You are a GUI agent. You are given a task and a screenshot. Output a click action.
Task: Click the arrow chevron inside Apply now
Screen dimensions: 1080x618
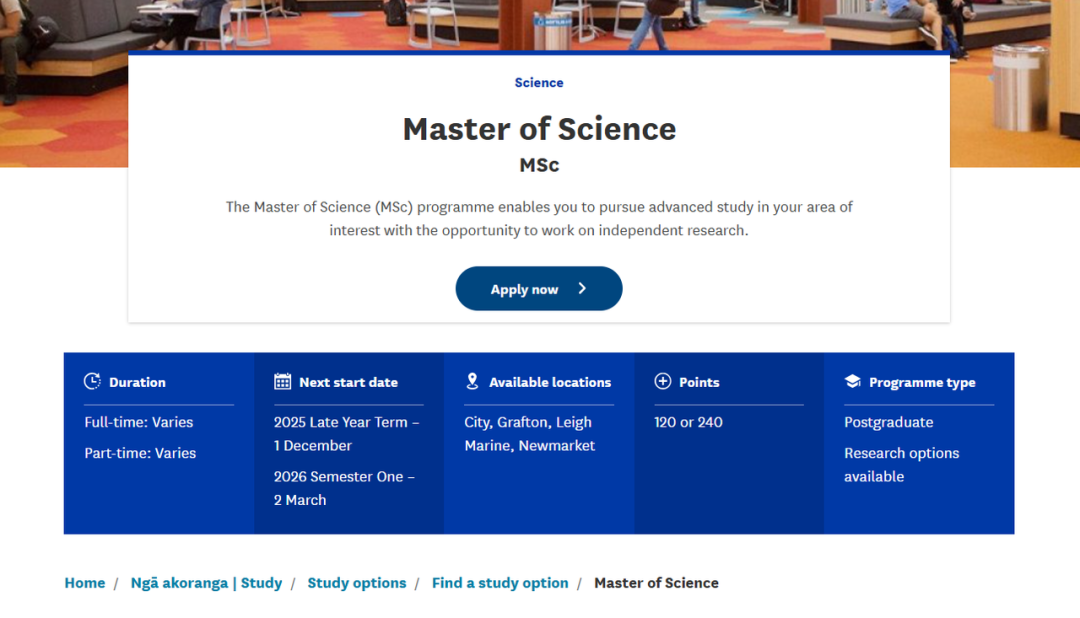point(582,289)
